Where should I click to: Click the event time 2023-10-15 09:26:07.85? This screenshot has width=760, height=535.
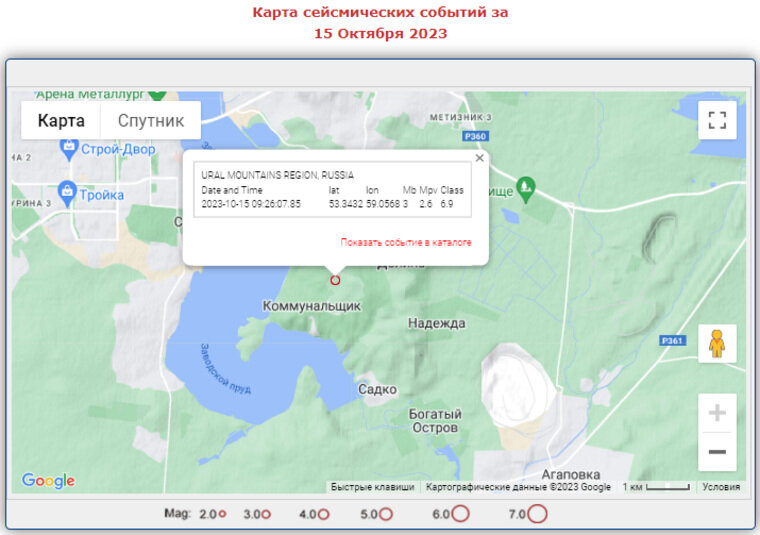[251, 204]
